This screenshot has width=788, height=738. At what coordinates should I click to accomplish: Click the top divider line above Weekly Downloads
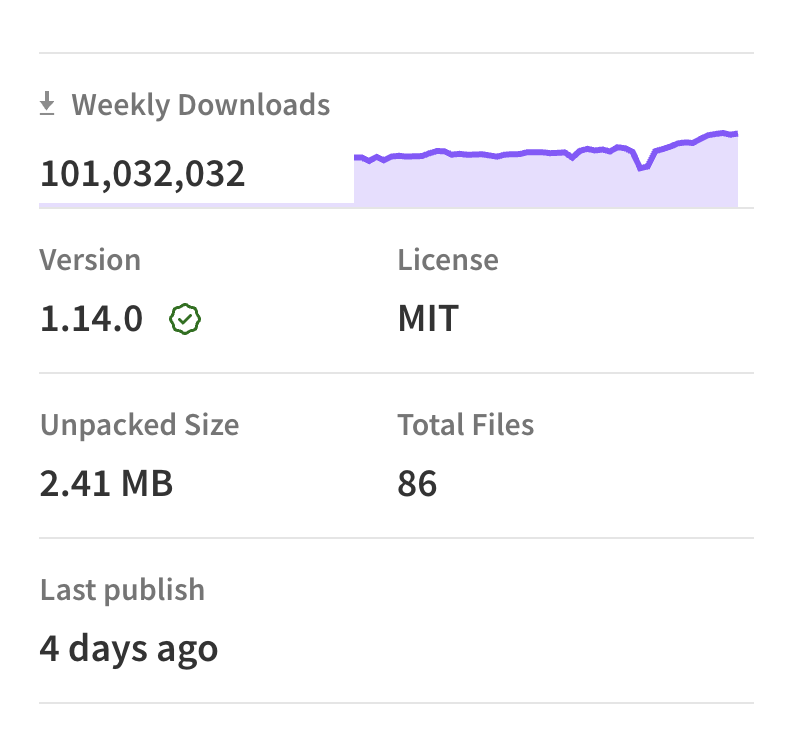pos(396,53)
